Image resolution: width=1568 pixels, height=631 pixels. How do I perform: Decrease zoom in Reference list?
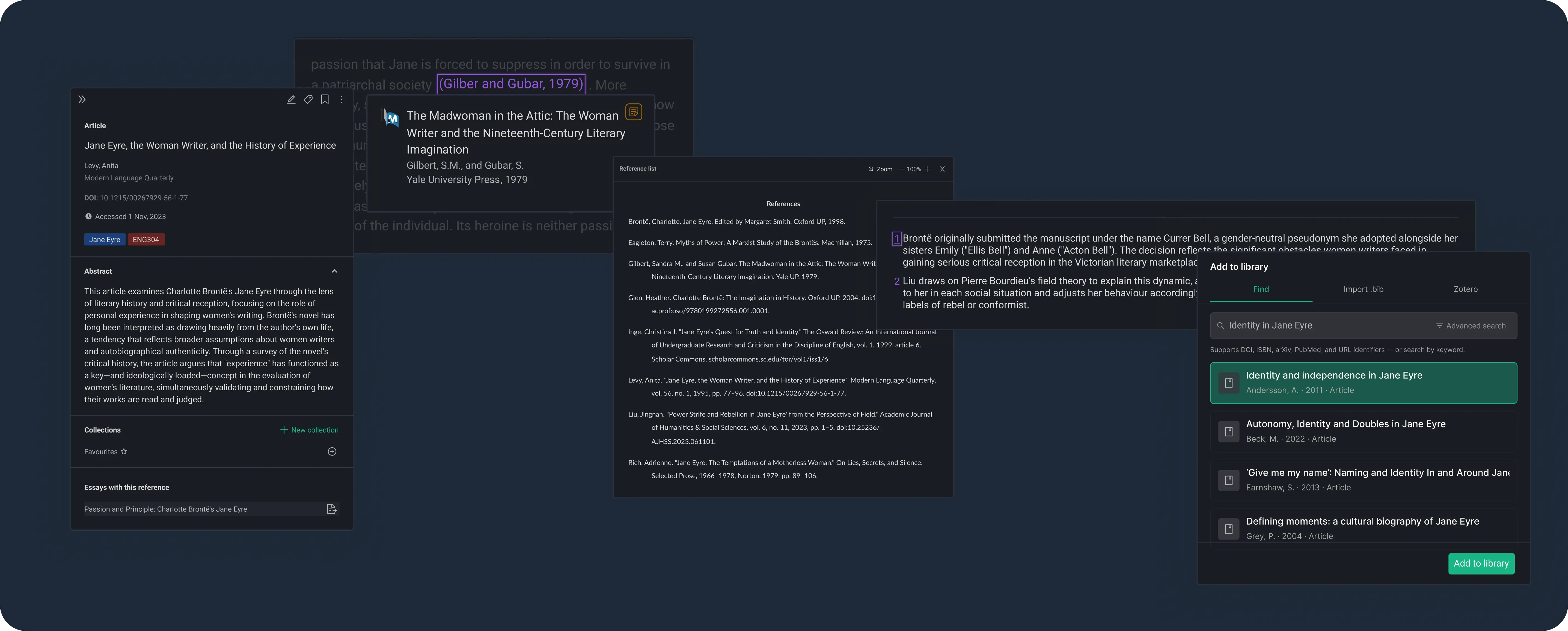tap(901, 169)
